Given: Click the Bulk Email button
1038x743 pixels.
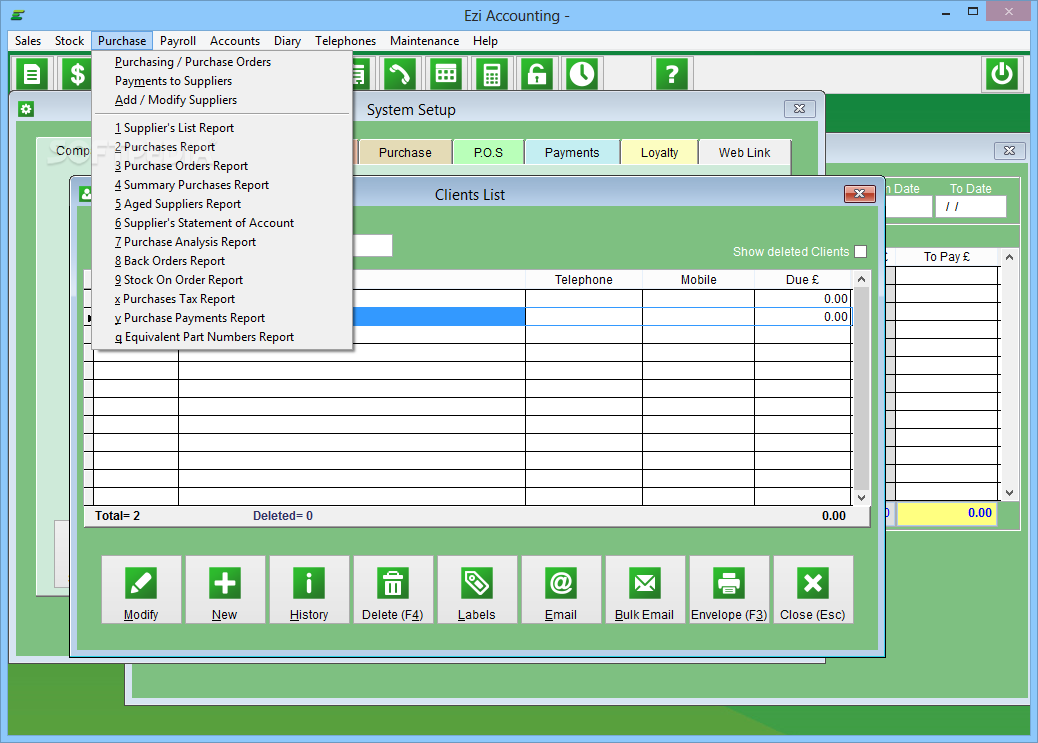Looking at the screenshot, I should pyautogui.click(x=645, y=589).
